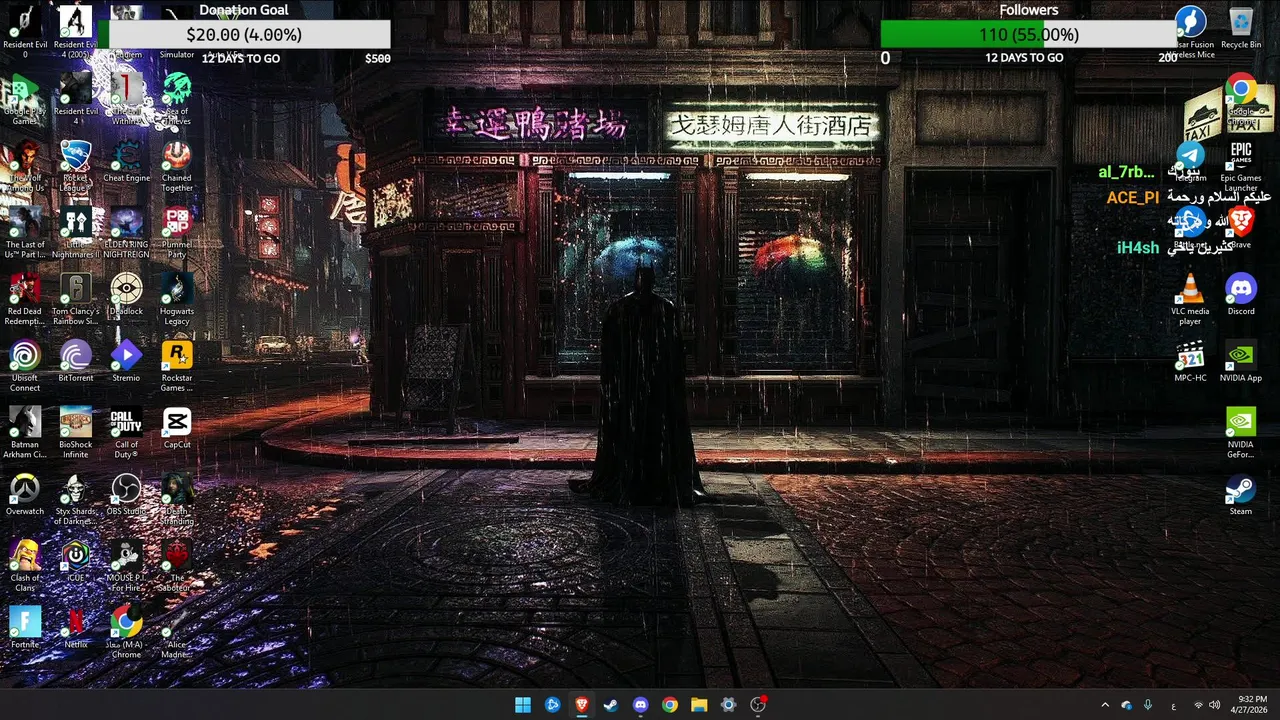Switch the input language indicator
Screen dimensions: 1280x720
point(1173,705)
